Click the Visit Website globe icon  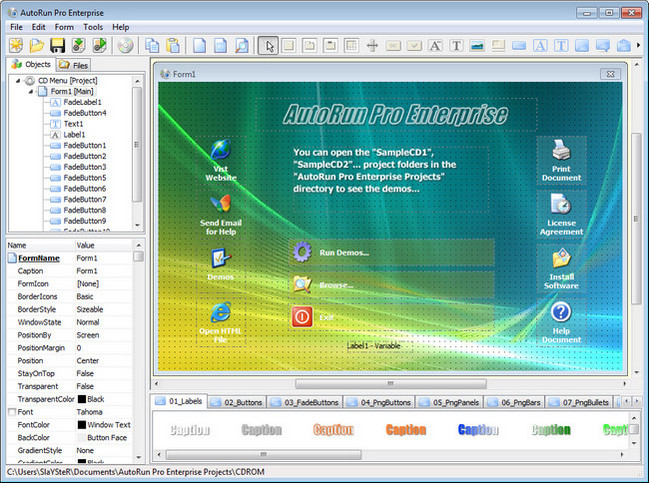coord(221,150)
